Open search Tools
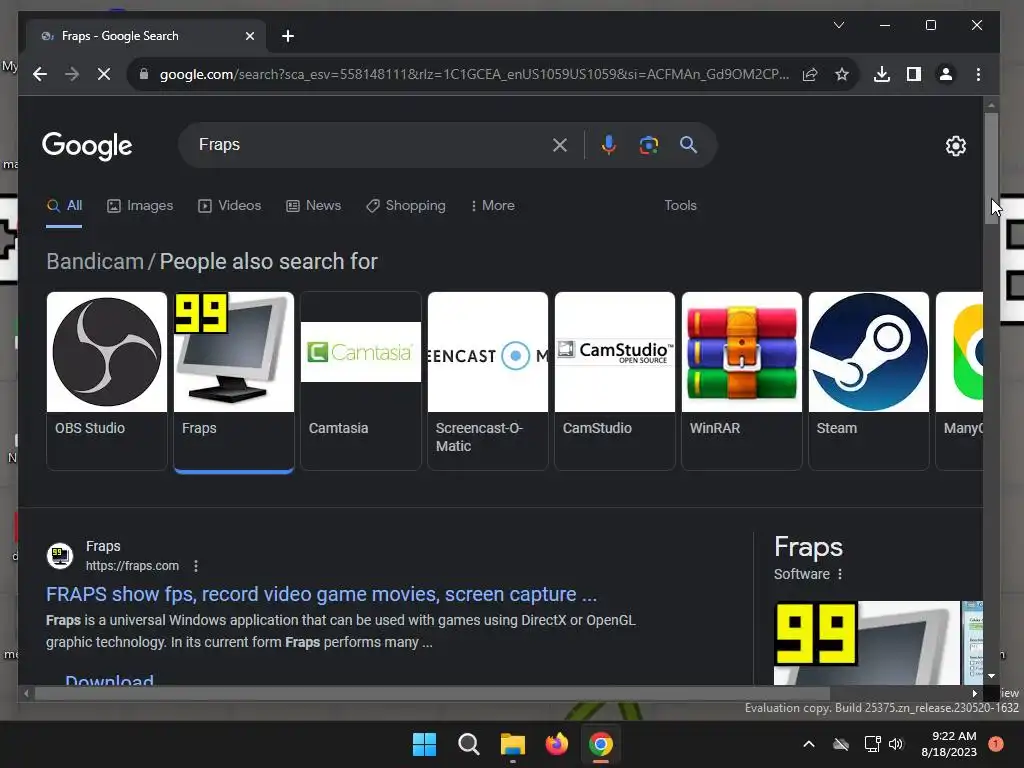 pyautogui.click(x=680, y=206)
